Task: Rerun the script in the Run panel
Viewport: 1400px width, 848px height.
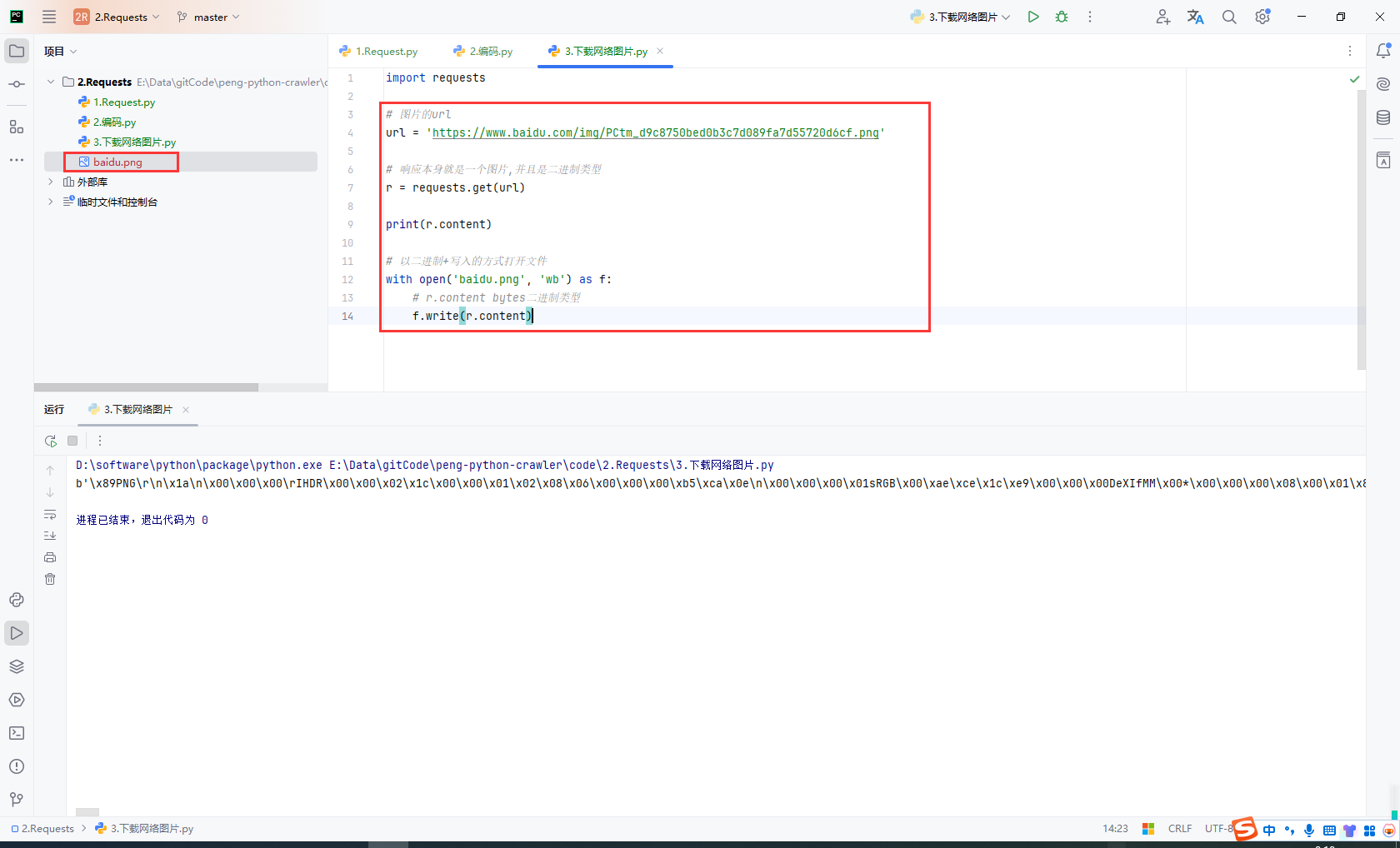Action: 51,441
